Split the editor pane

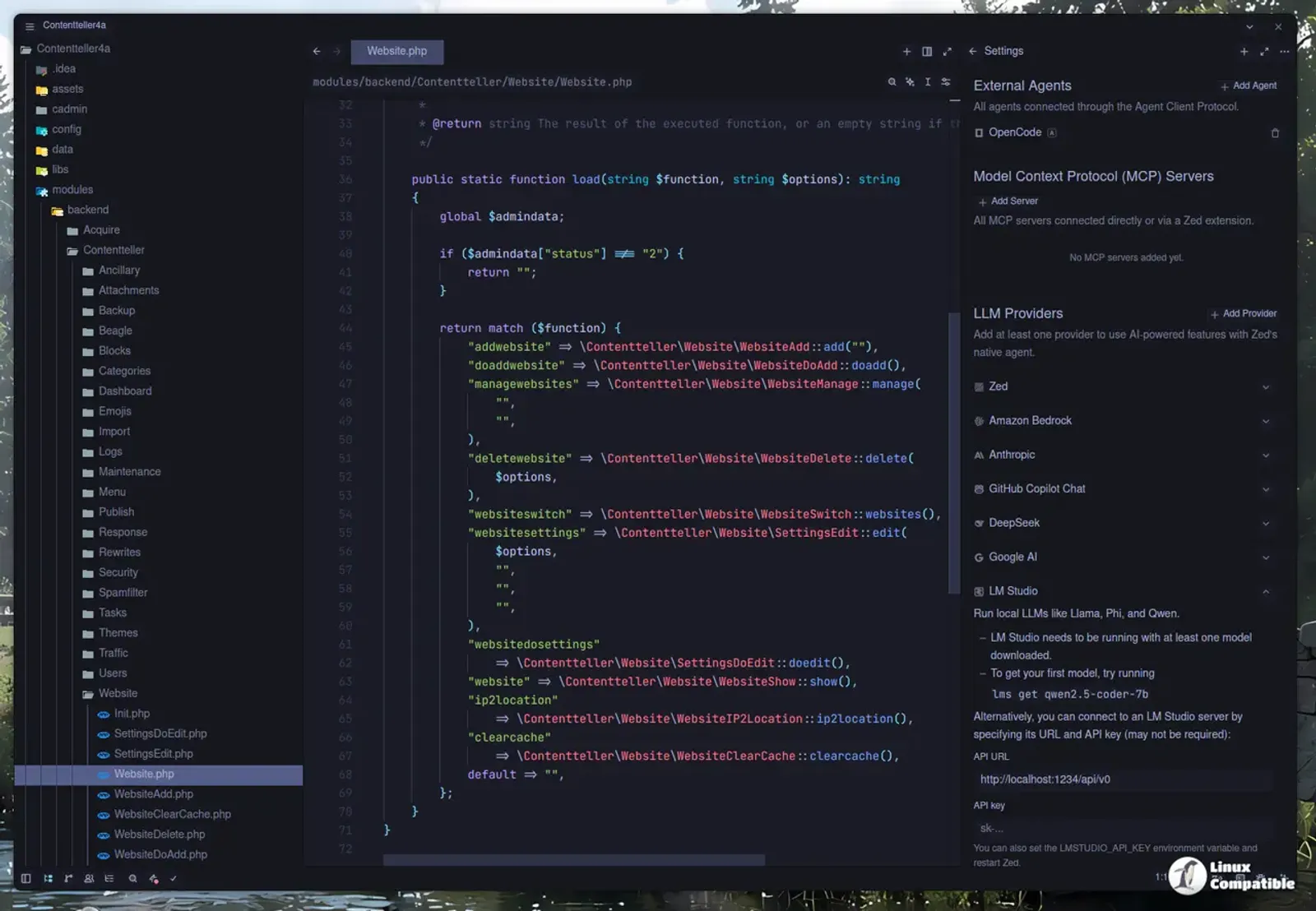click(927, 51)
